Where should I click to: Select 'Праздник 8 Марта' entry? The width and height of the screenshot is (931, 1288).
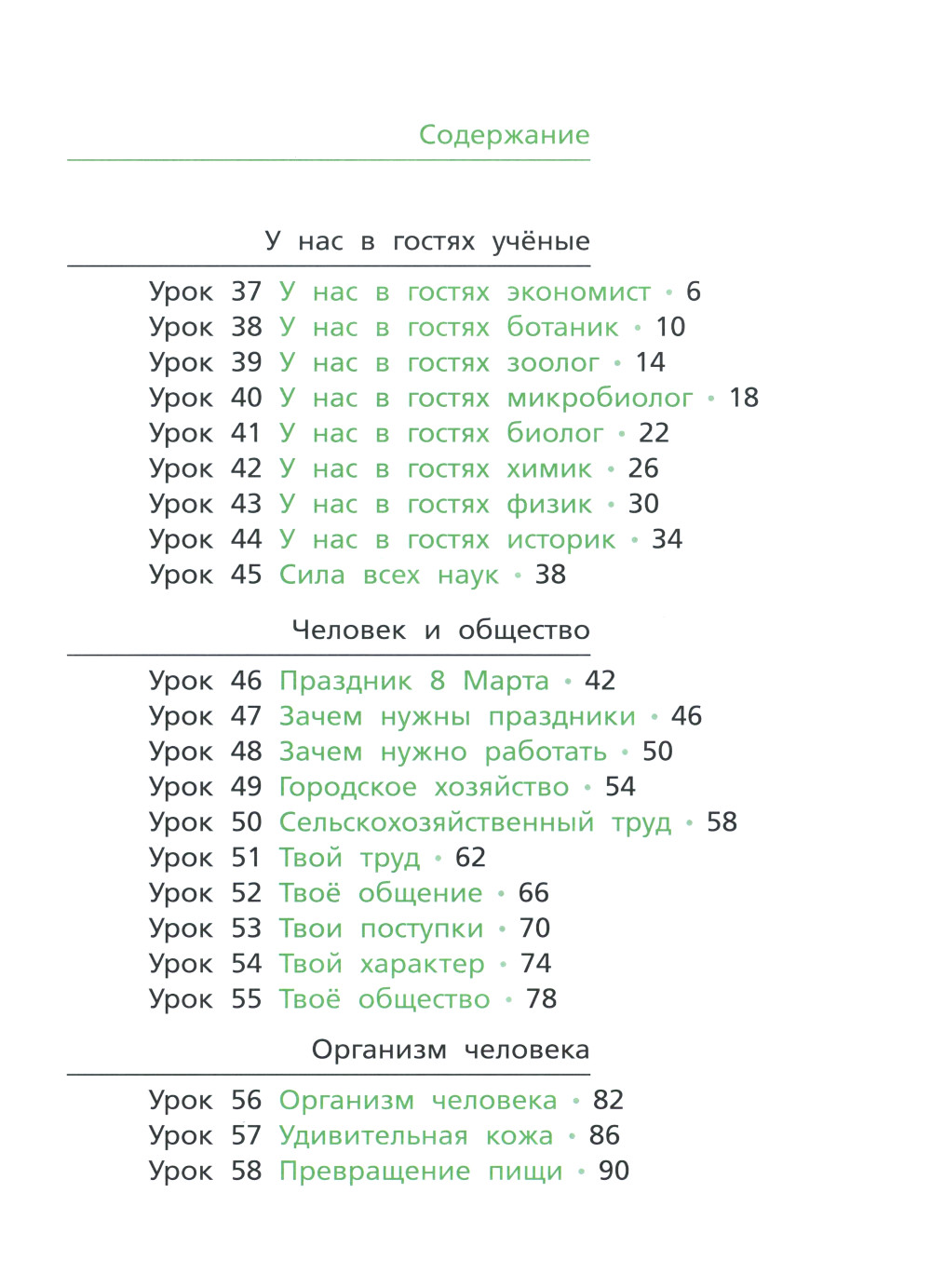tap(413, 682)
